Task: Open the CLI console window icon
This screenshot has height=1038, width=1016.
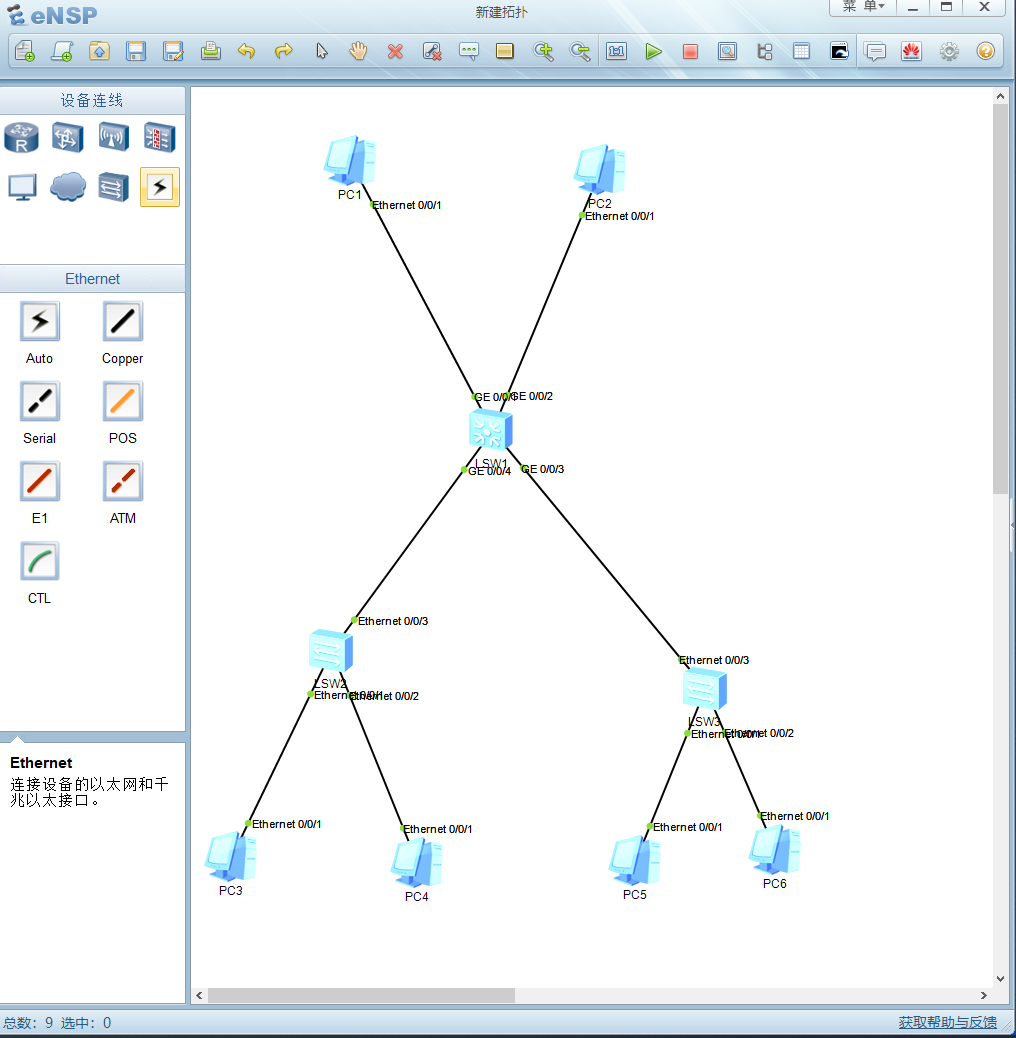Action: click(x=839, y=51)
